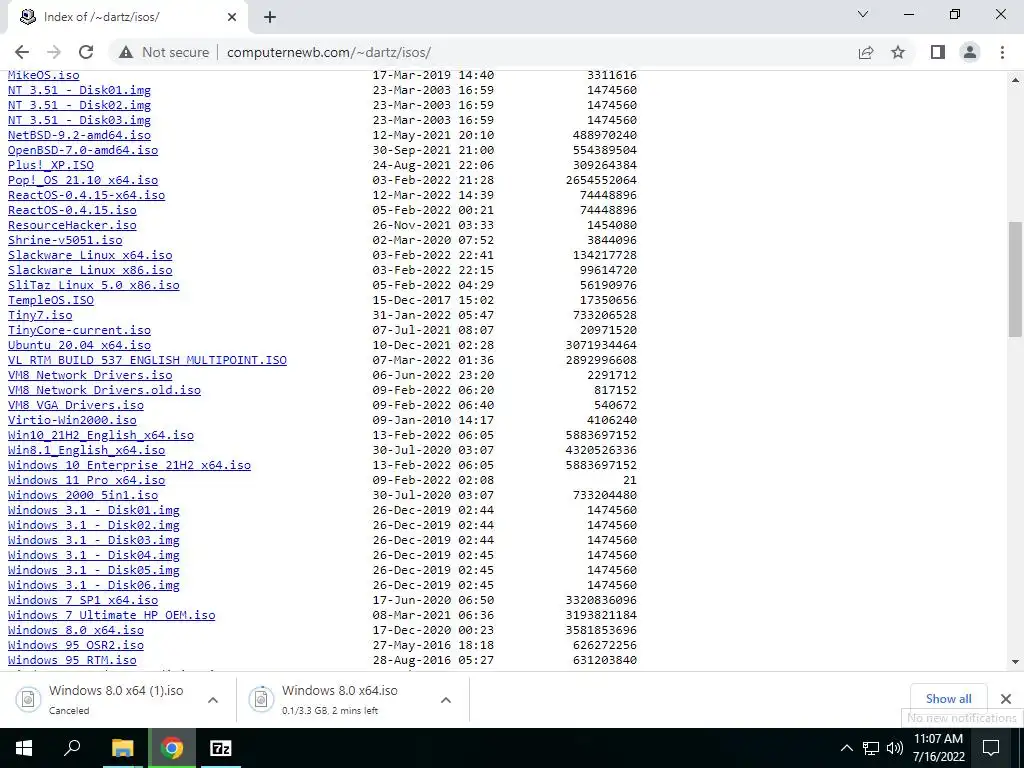
Task: Download VM8 VGA Drivers.iso
Action: (76, 406)
